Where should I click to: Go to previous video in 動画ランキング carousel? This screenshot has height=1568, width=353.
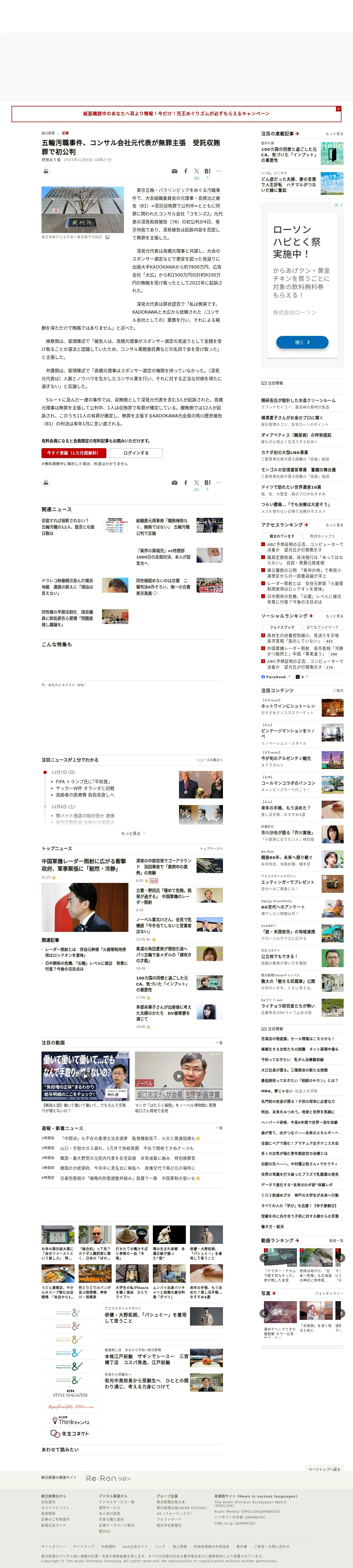[x=264, y=1258]
